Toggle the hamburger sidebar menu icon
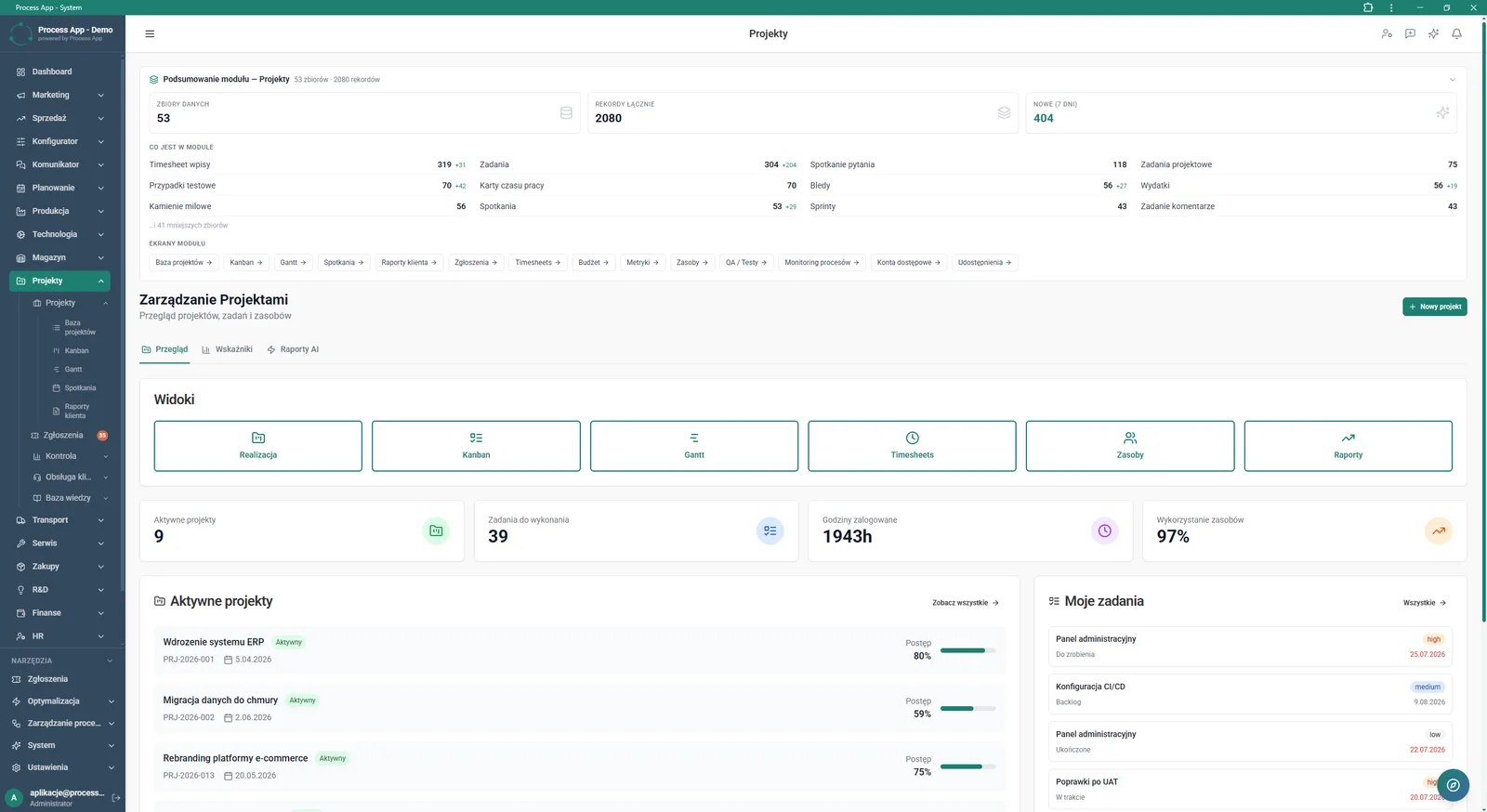 (x=150, y=33)
